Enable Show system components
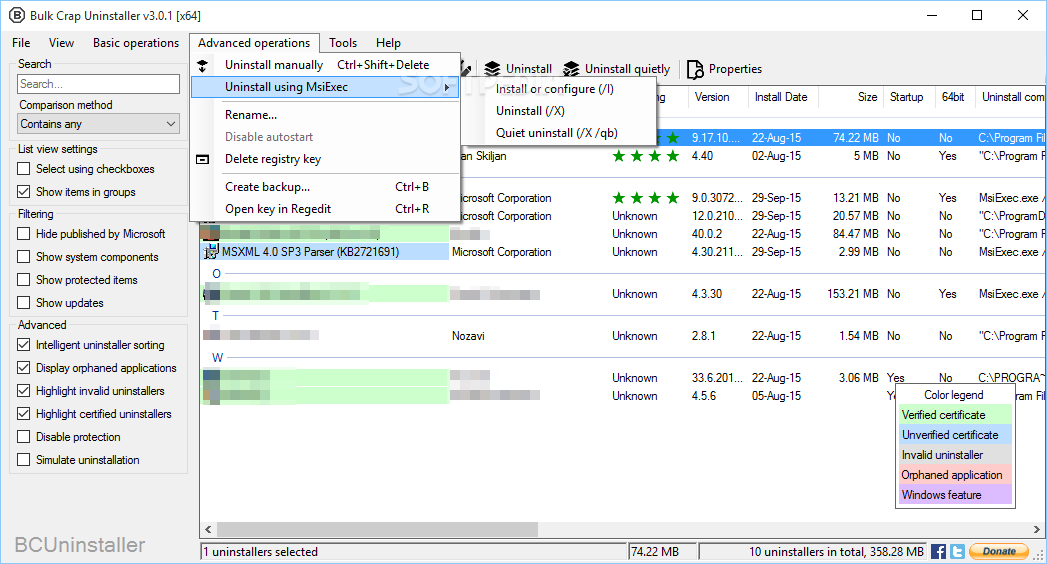 (24, 257)
